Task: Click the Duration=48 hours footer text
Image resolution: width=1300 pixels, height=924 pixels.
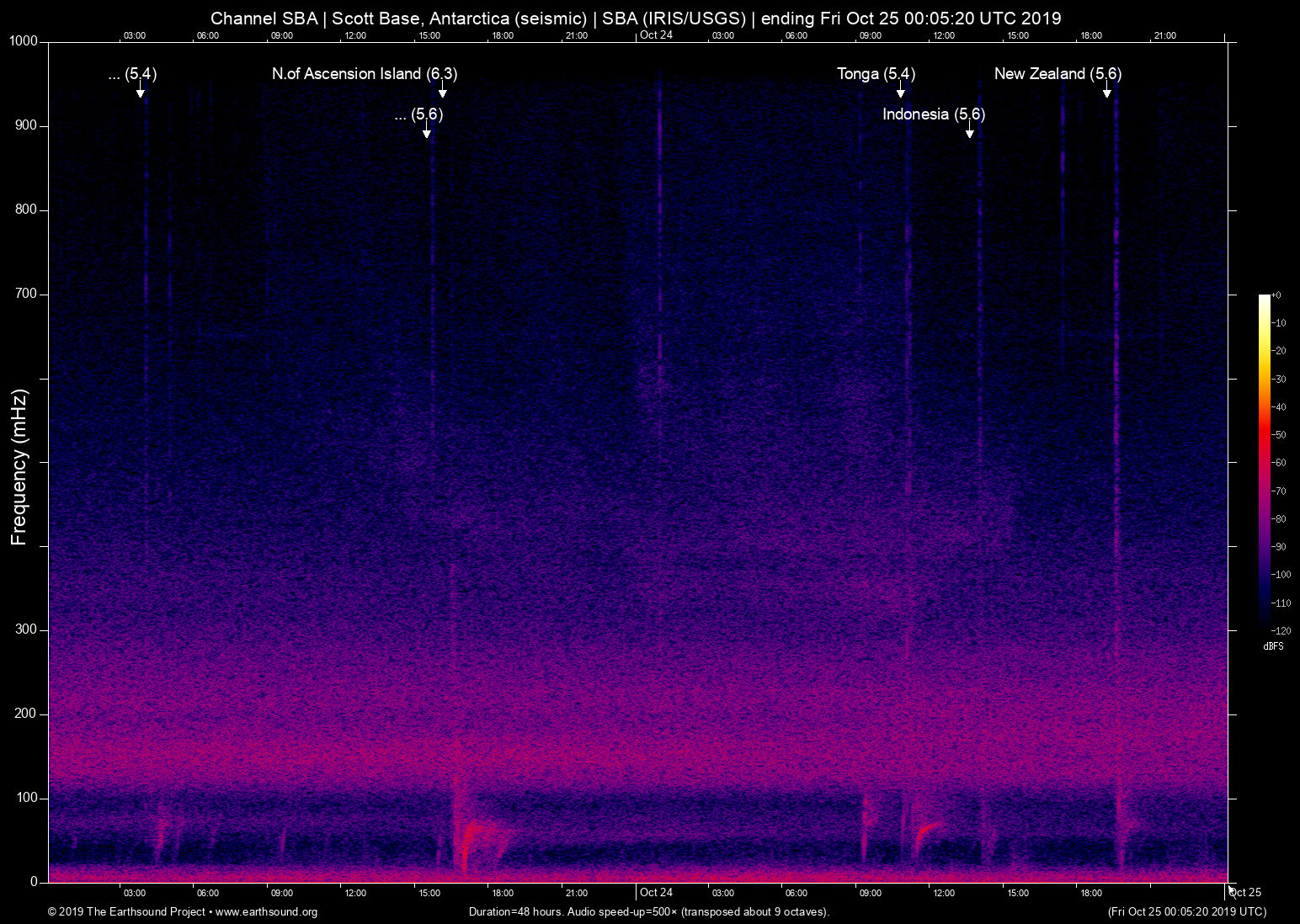Action: click(x=648, y=911)
